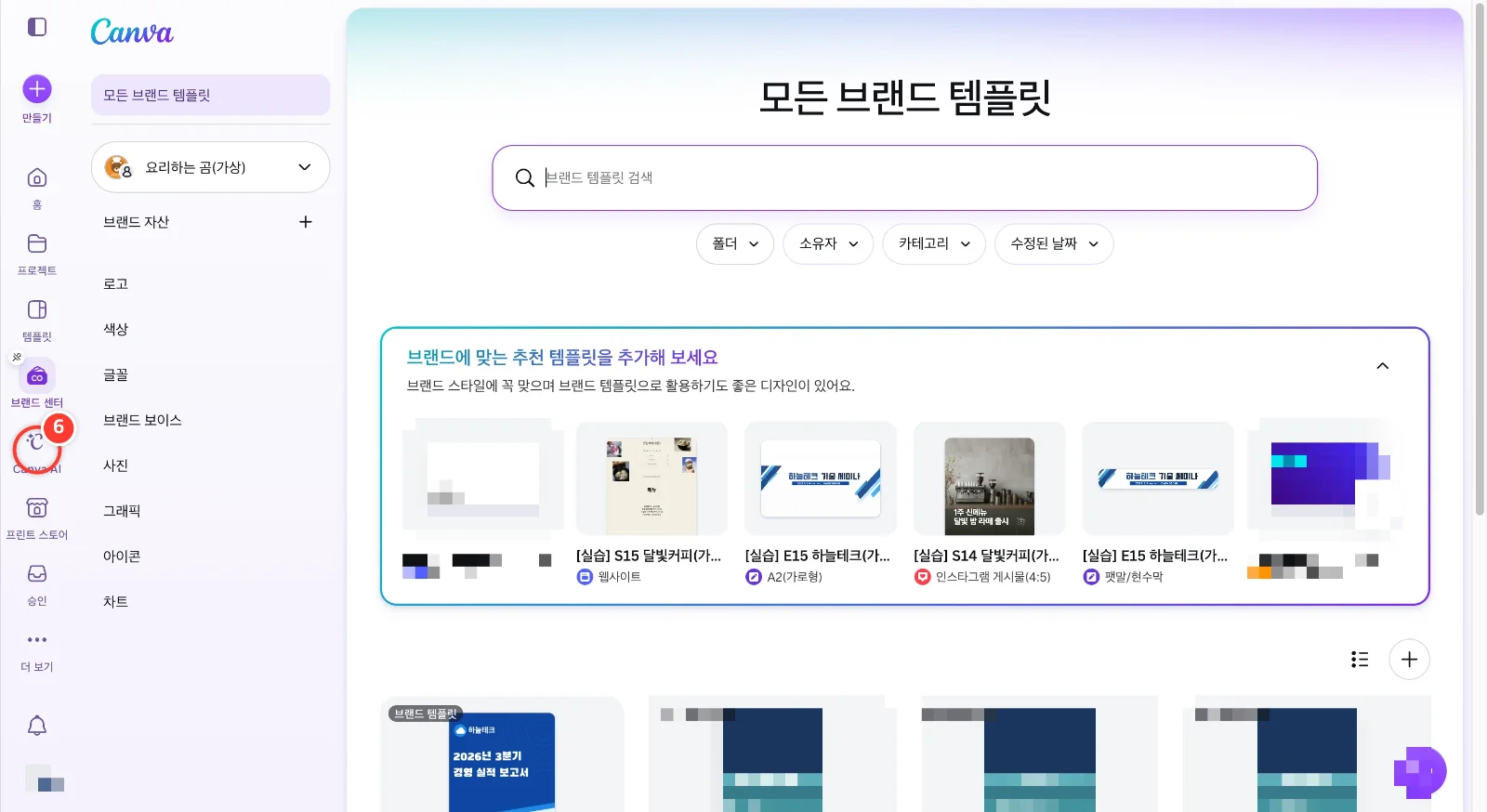
Task: Open the notifications bell
Action: (37, 726)
